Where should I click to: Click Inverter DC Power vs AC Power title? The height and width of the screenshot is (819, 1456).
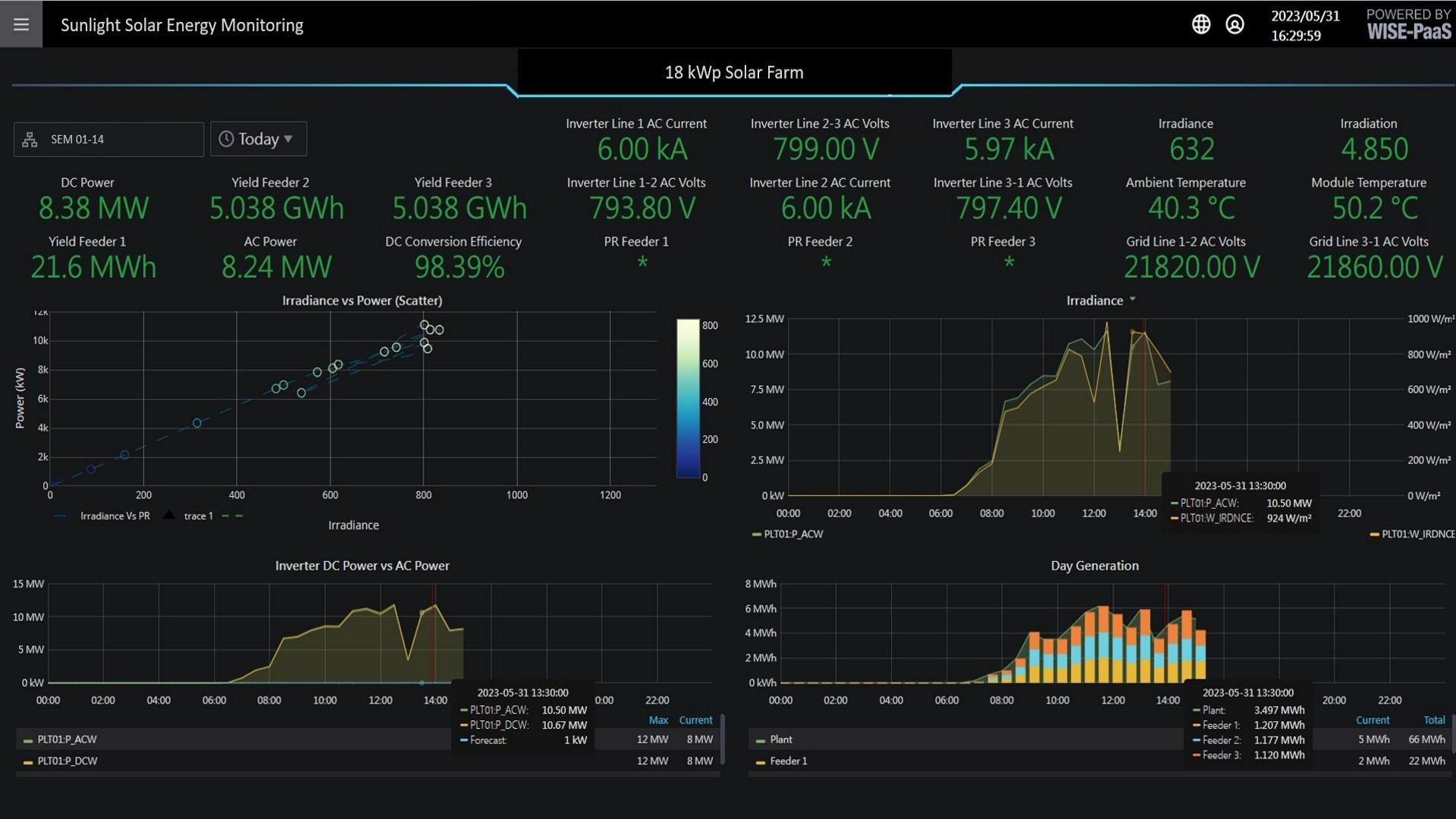(x=362, y=566)
